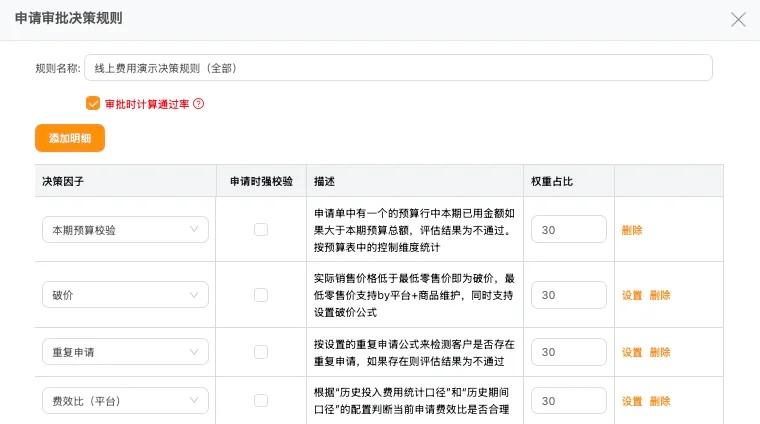Screen dimensions: 760x424
Task: Delete the 本期预算校验 row via 删除
Action: [x=632, y=230]
